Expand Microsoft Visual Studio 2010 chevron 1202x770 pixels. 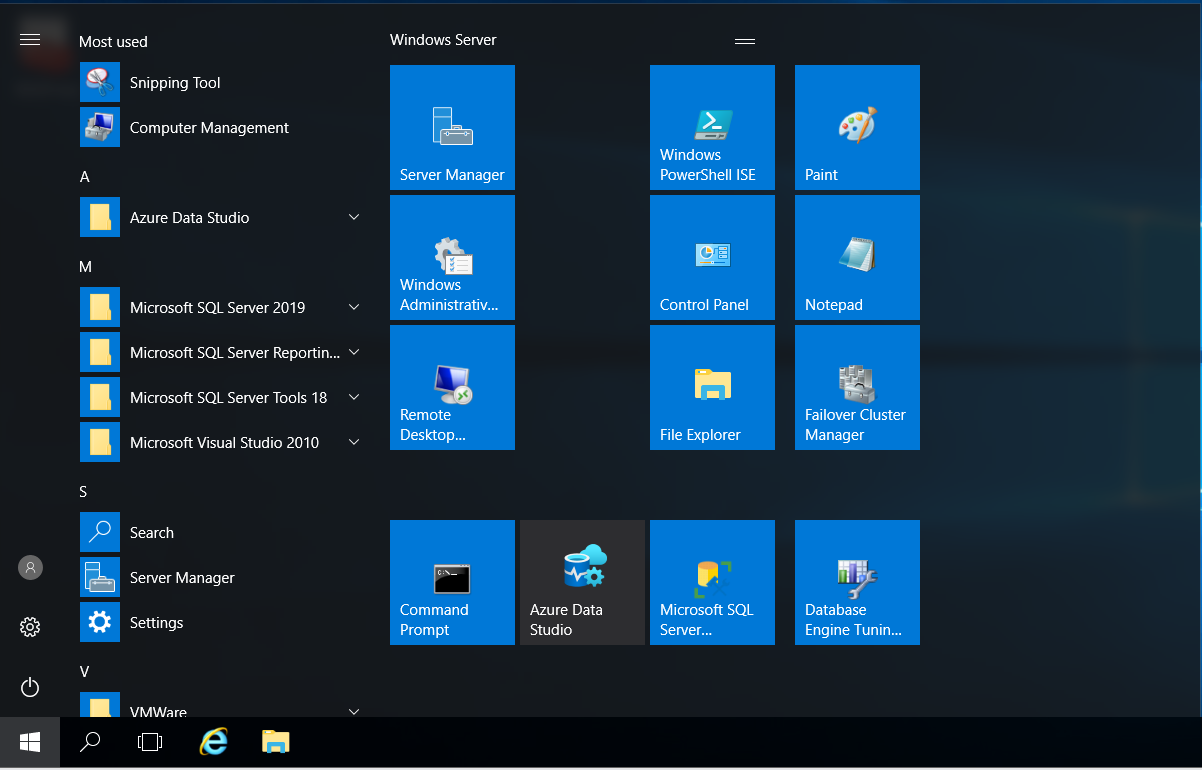coord(354,442)
